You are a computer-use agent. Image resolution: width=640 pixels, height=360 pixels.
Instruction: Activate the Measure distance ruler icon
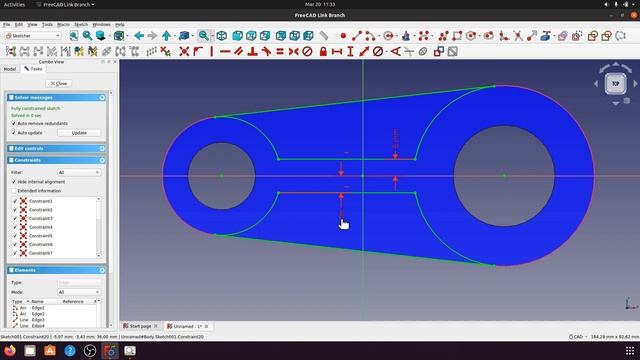tap(324, 36)
